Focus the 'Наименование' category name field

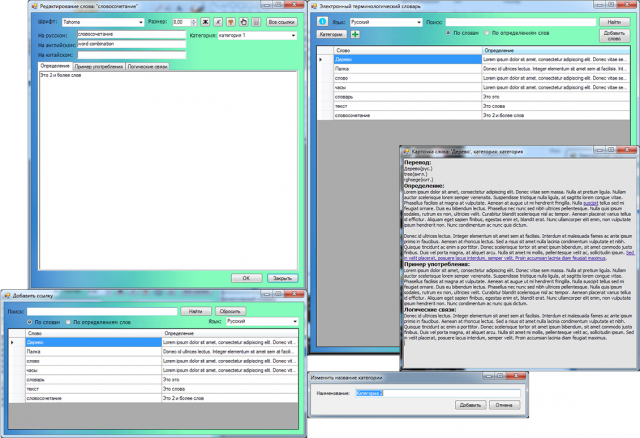(x=438, y=393)
